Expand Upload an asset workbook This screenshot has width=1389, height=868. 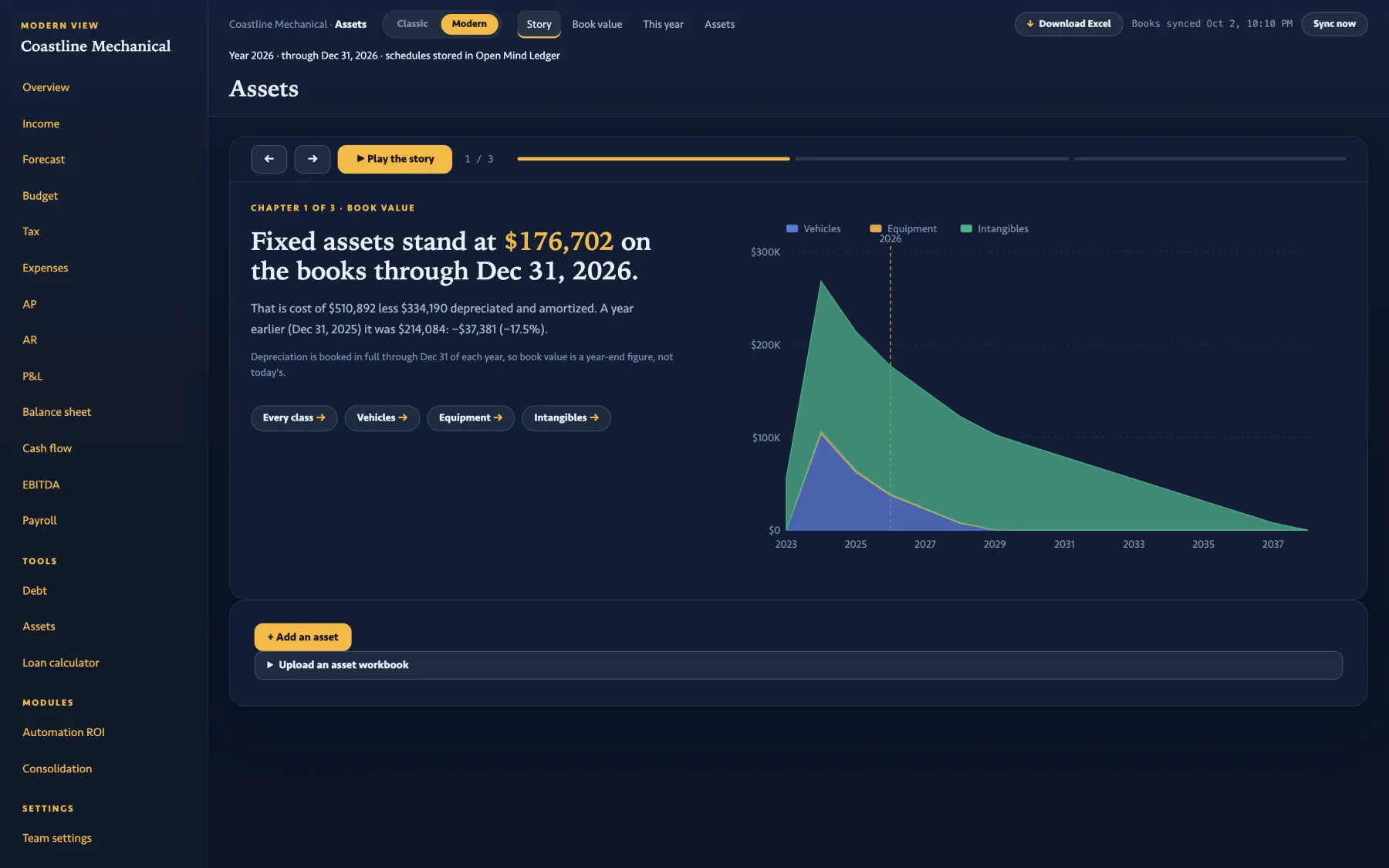coord(799,665)
